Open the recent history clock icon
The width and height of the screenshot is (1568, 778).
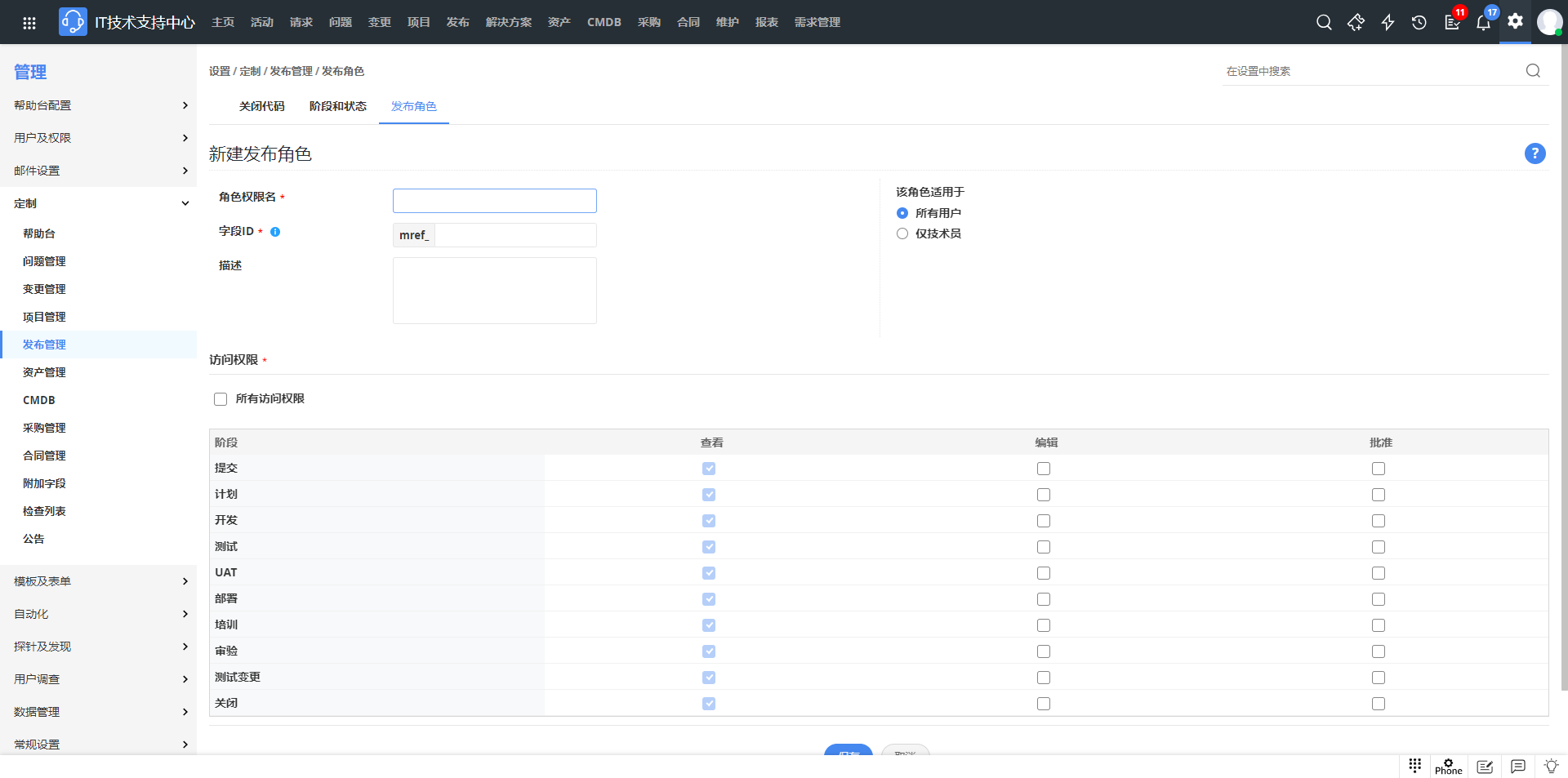[x=1419, y=23]
